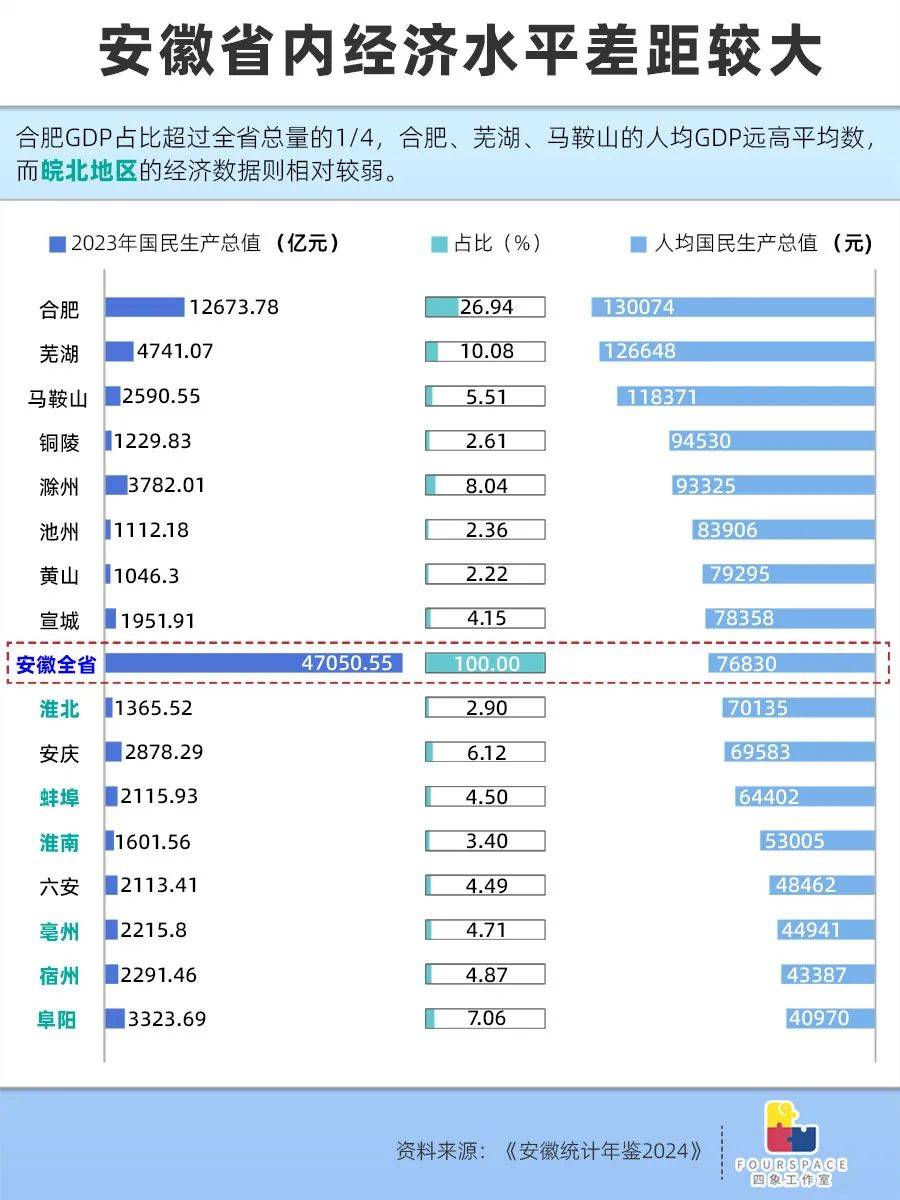
Task: Click the FOURSPACE puzzle logo icon
Action: click(x=791, y=1127)
